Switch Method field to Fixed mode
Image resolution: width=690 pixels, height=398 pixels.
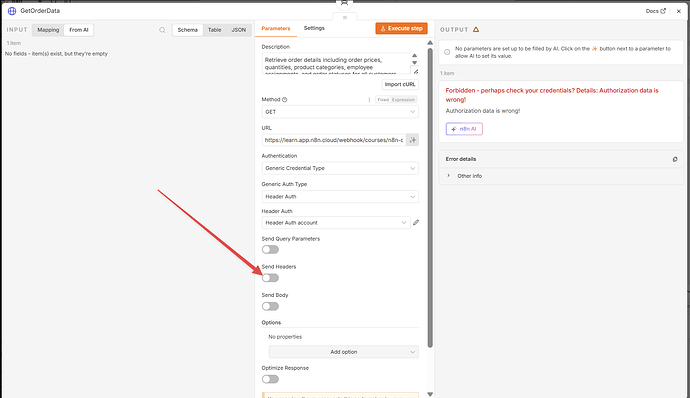(x=383, y=100)
